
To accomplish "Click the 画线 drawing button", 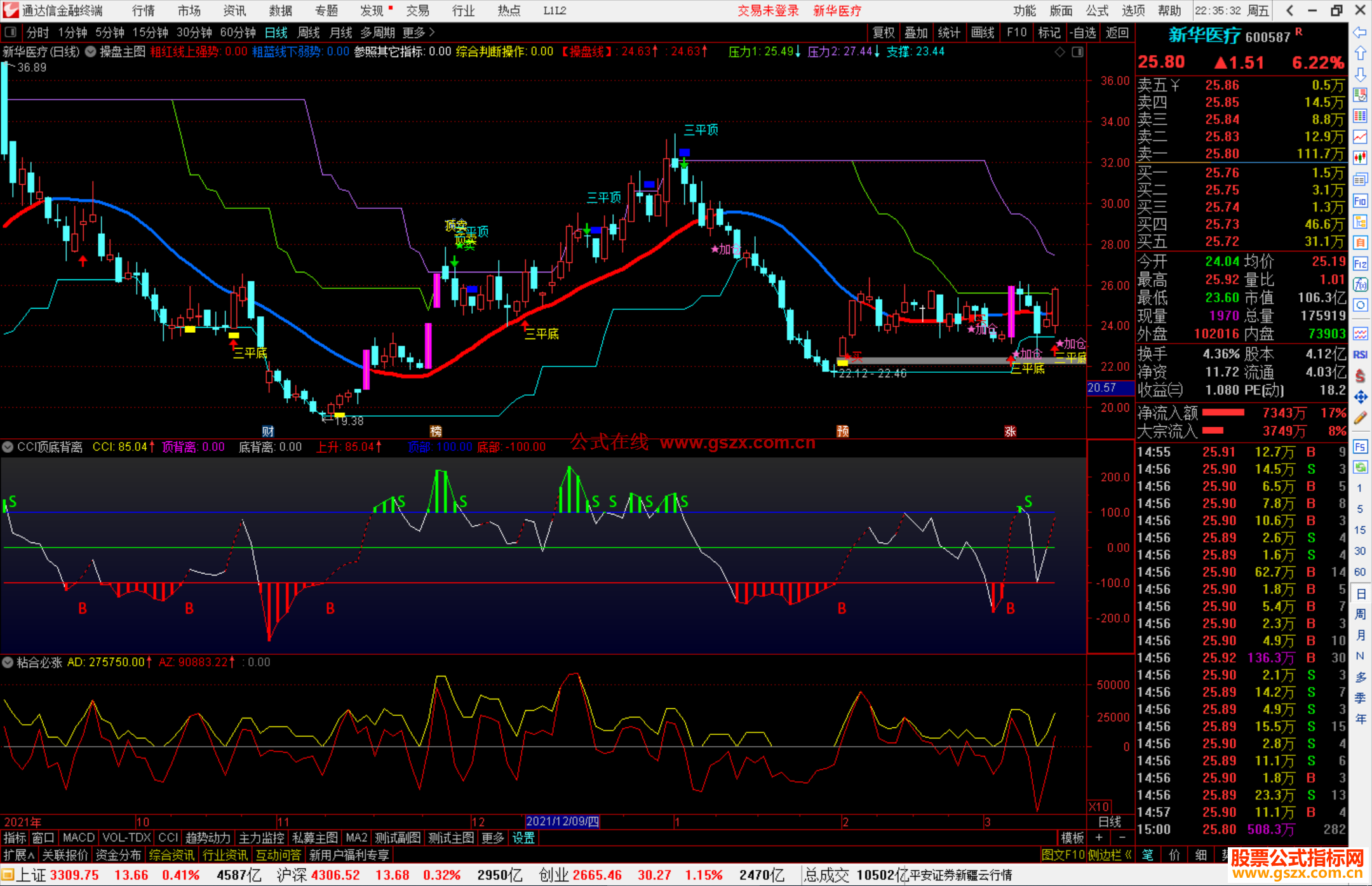I will [983, 32].
